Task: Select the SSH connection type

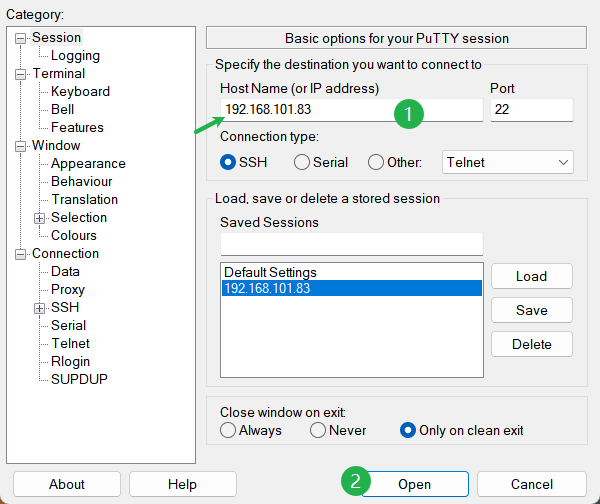Action: coord(228,162)
